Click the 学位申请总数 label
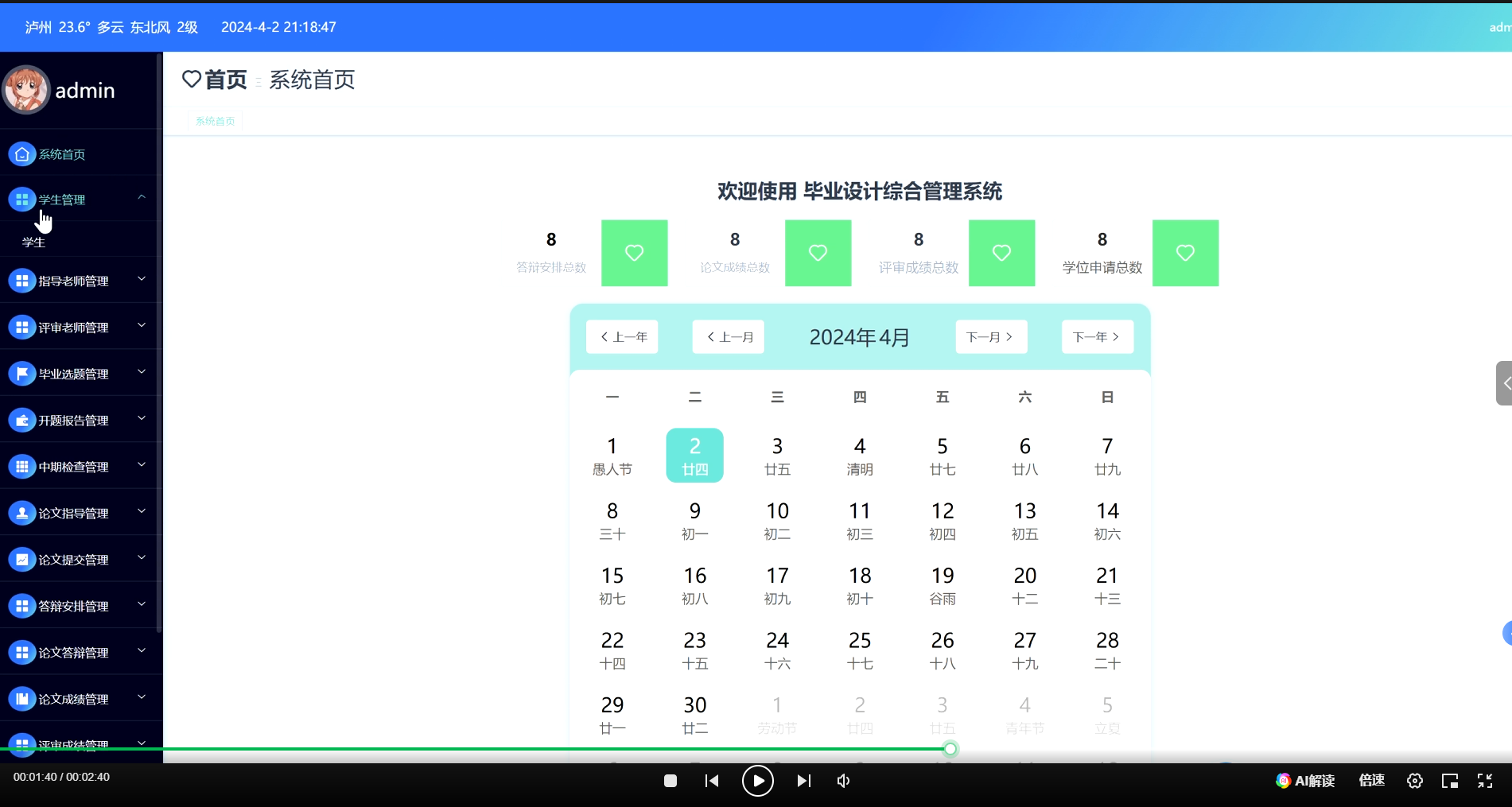The image size is (1512, 807). pyautogui.click(x=1102, y=268)
